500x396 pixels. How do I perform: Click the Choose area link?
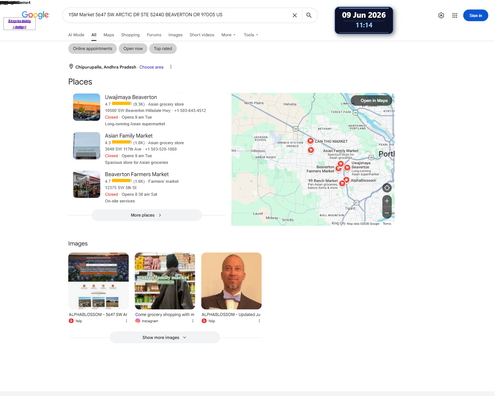[x=151, y=67]
